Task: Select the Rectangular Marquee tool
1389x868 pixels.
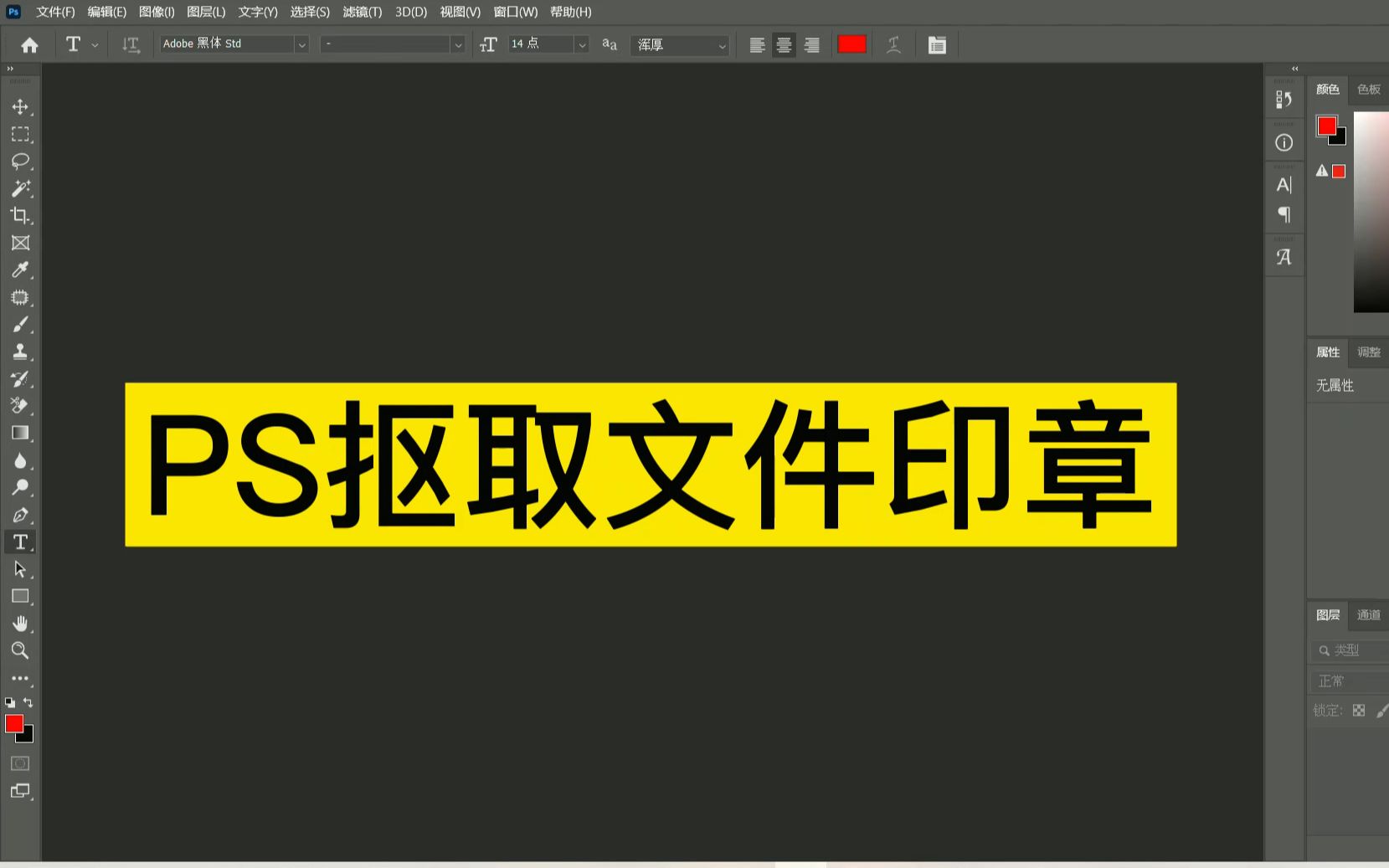Action: click(20, 134)
